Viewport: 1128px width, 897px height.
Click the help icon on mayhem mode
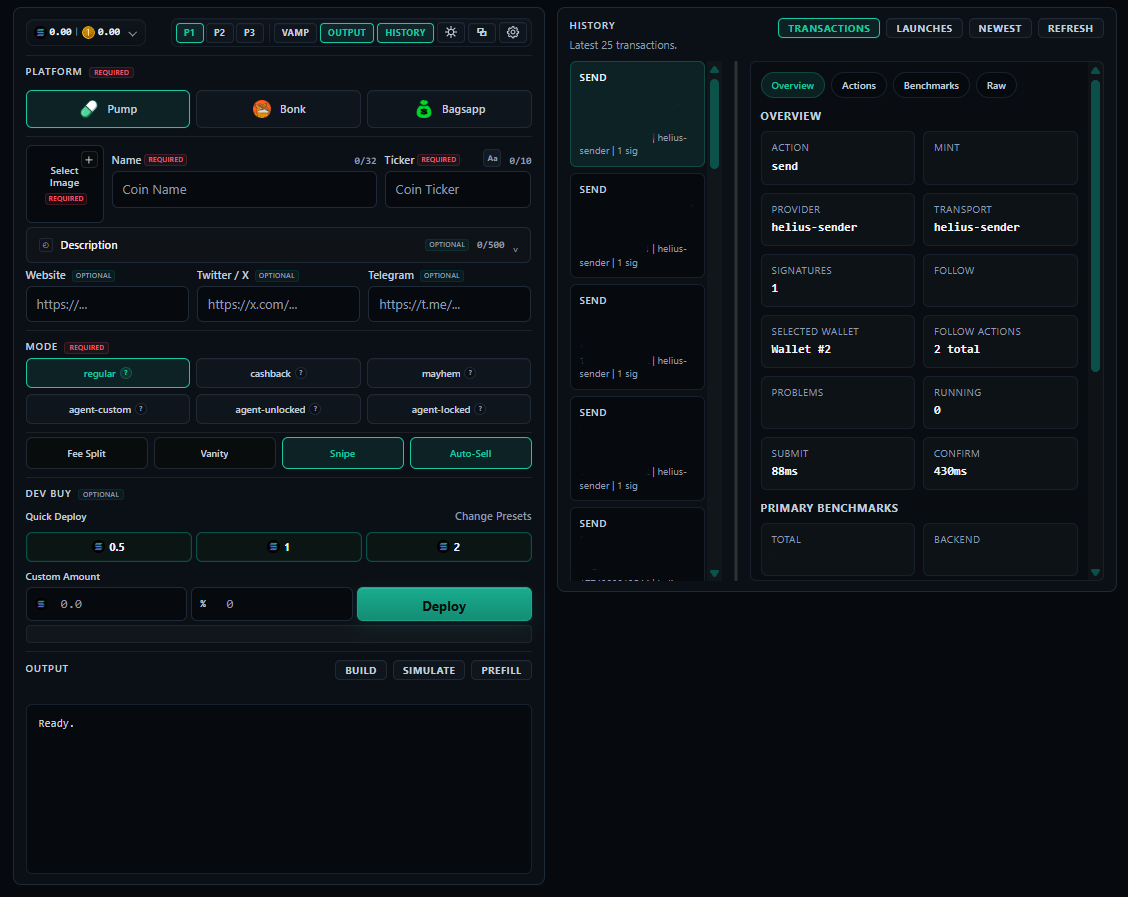coord(470,373)
